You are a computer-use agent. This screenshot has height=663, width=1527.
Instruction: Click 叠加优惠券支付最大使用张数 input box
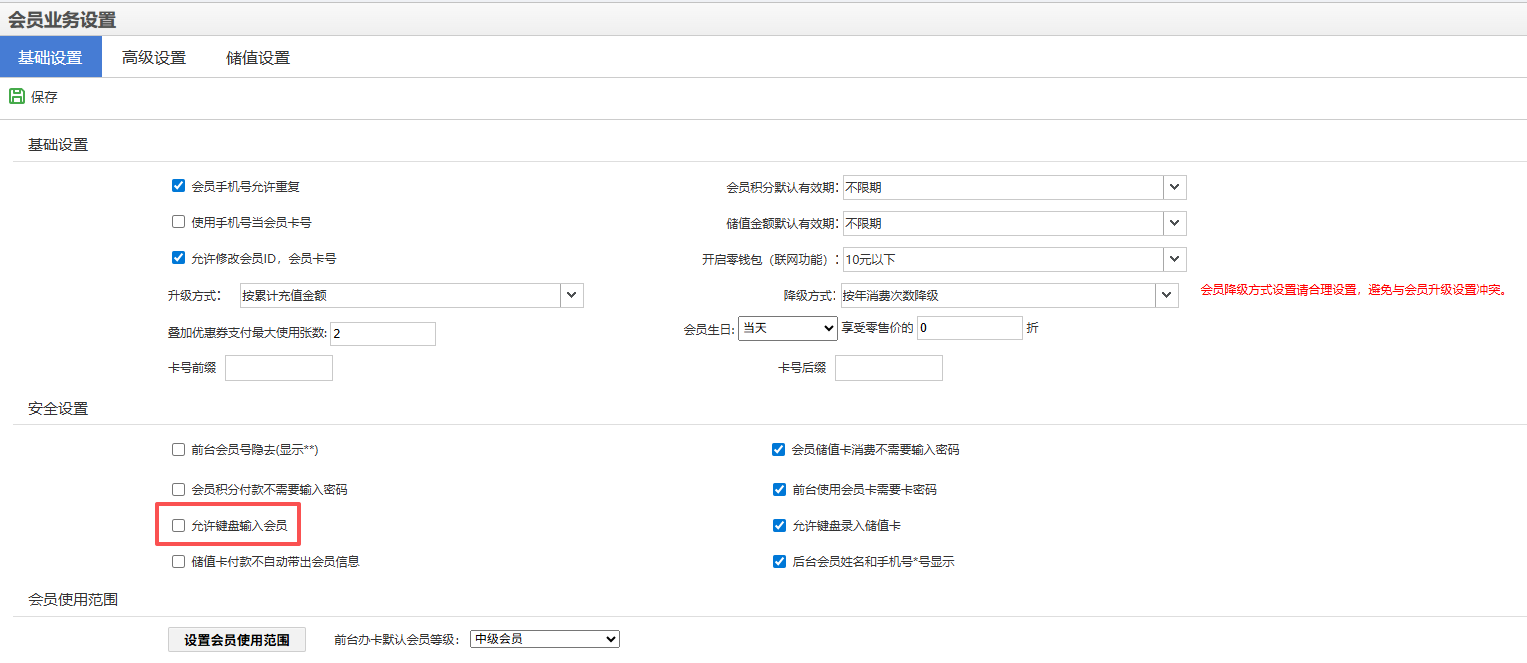coord(382,334)
